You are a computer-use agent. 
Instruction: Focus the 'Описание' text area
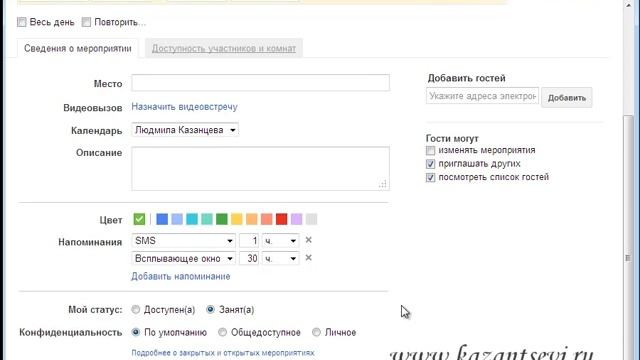[x=260, y=168]
